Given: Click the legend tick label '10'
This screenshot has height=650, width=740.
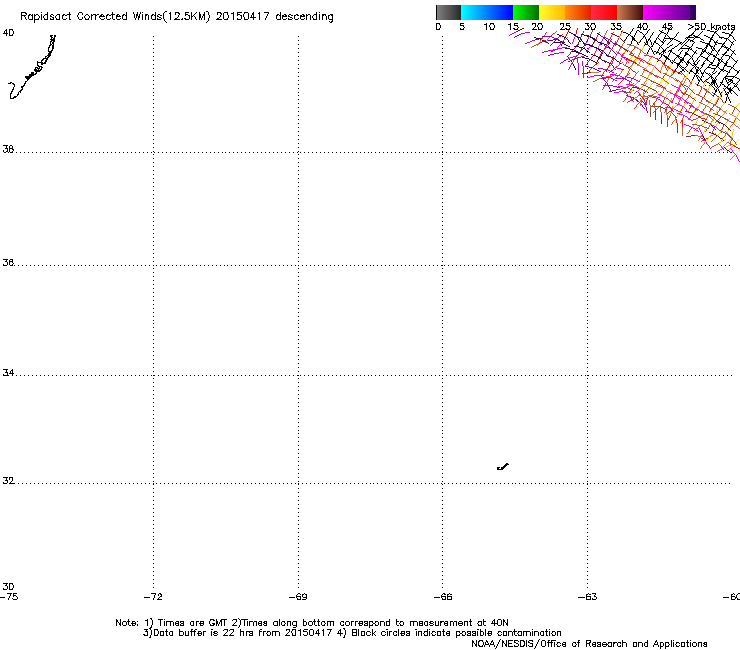Looking at the screenshot, I should [489, 27].
